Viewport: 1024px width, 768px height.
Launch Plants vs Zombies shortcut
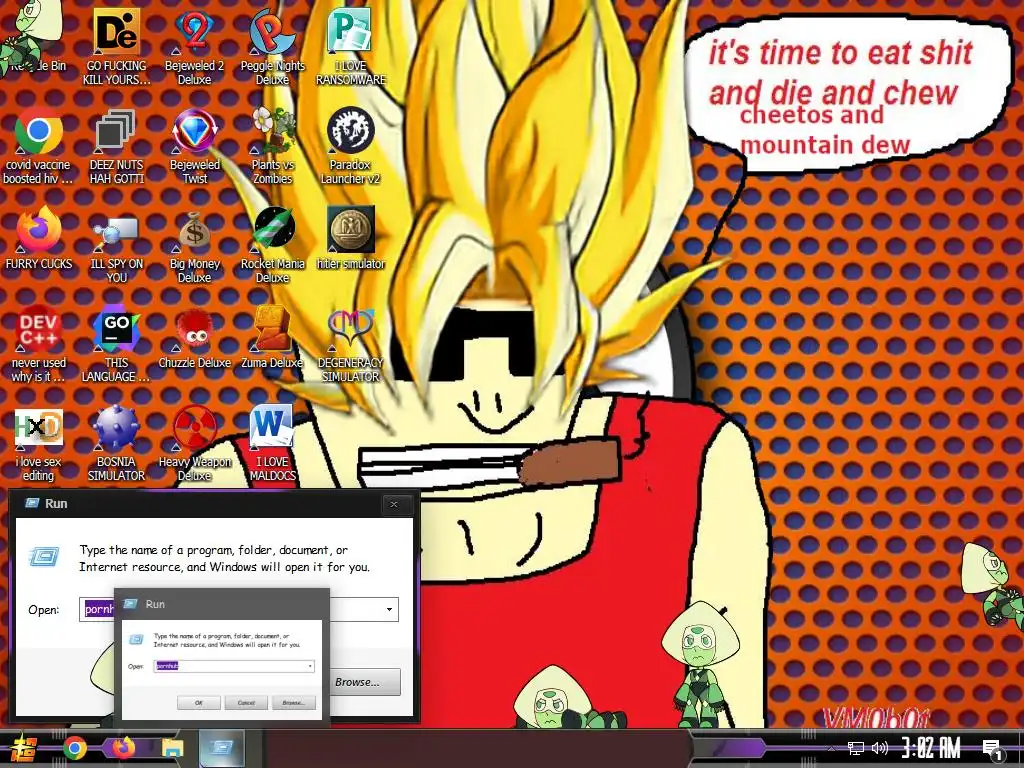[x=272, y=145]
